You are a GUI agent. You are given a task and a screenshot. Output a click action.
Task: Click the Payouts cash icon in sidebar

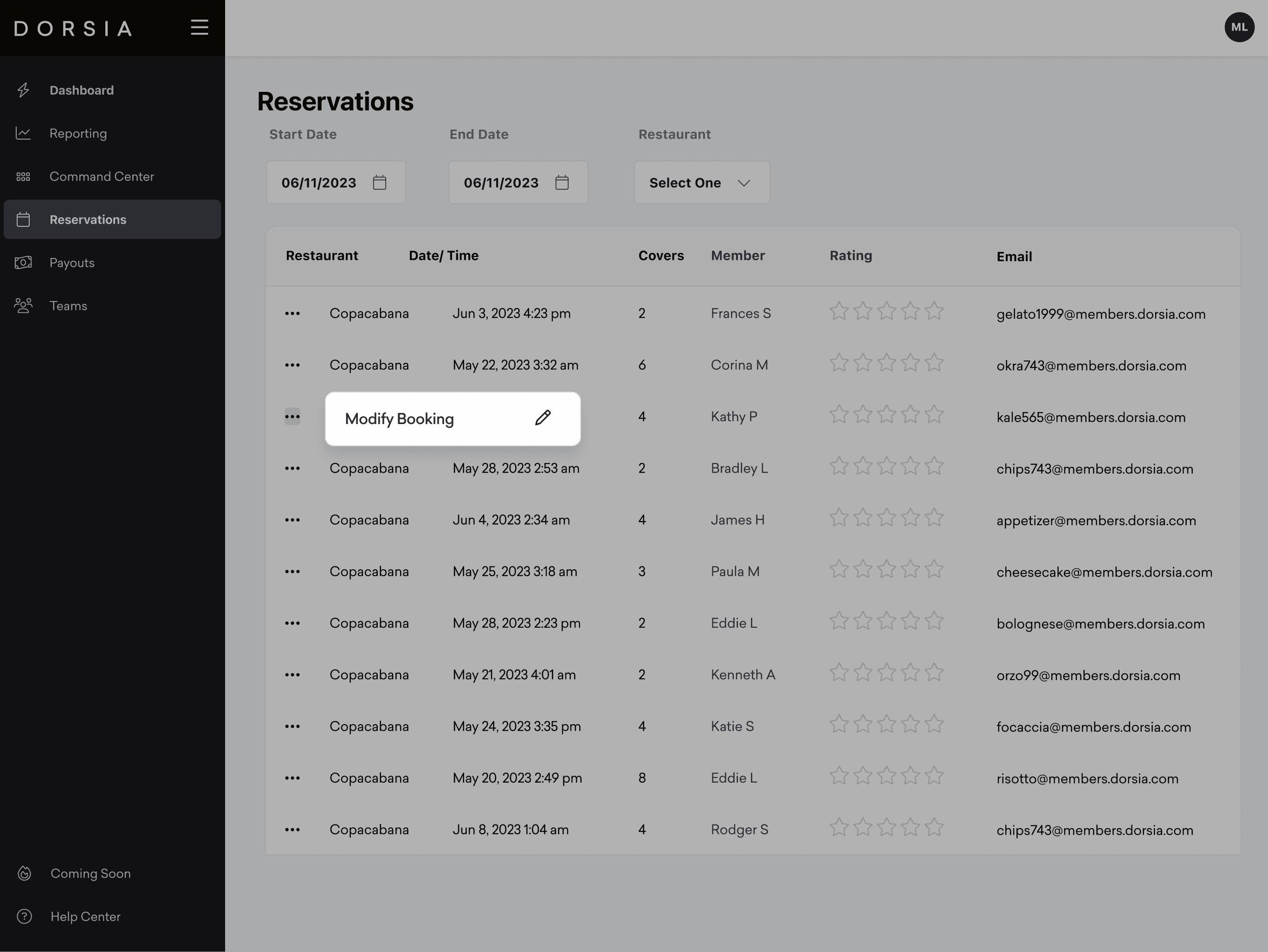pos(24,263)
